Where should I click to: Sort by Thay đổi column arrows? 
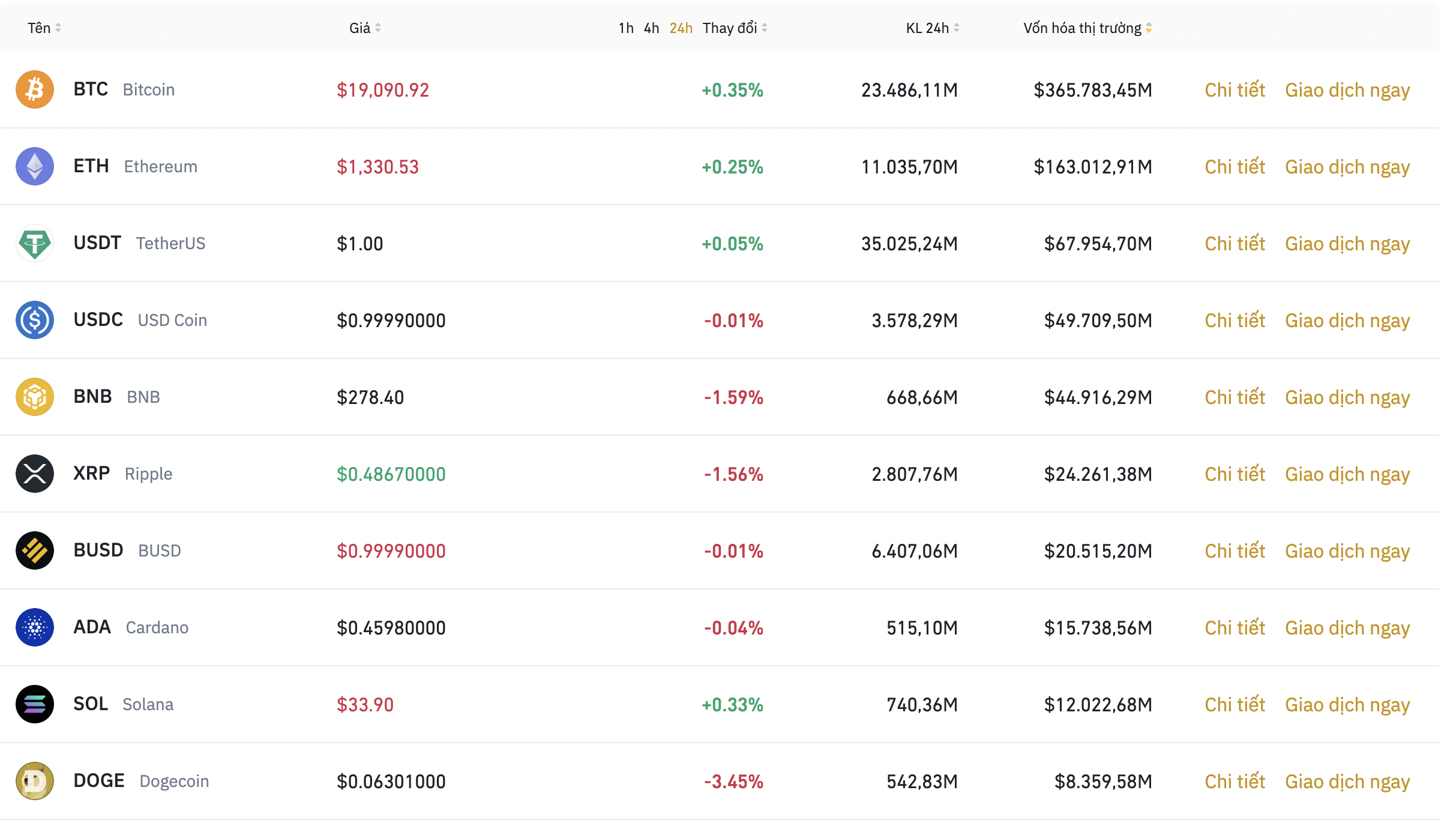[765, 28]
